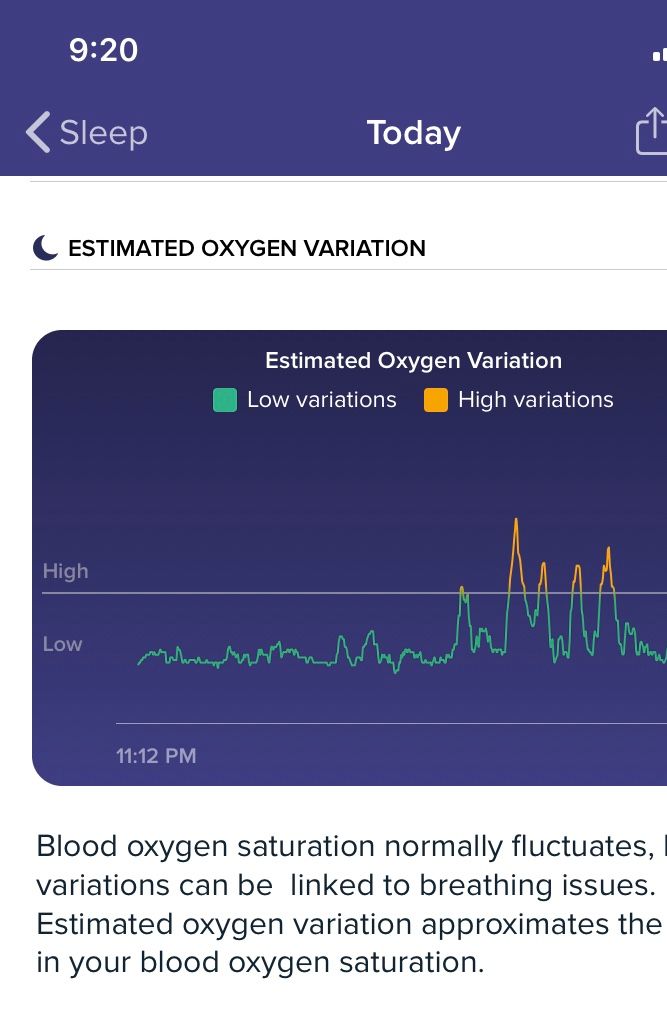Viewport: 667px width, 1033px height.
Task: Tap the status bar clock showing 9:20
Action: [x=103, y=50]
